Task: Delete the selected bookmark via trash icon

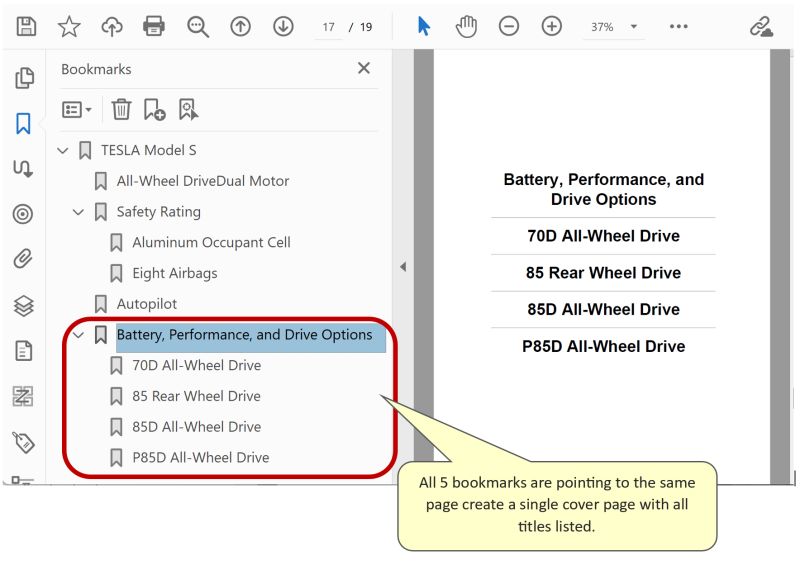Action: pyautogui.click(x=121, y=109)
